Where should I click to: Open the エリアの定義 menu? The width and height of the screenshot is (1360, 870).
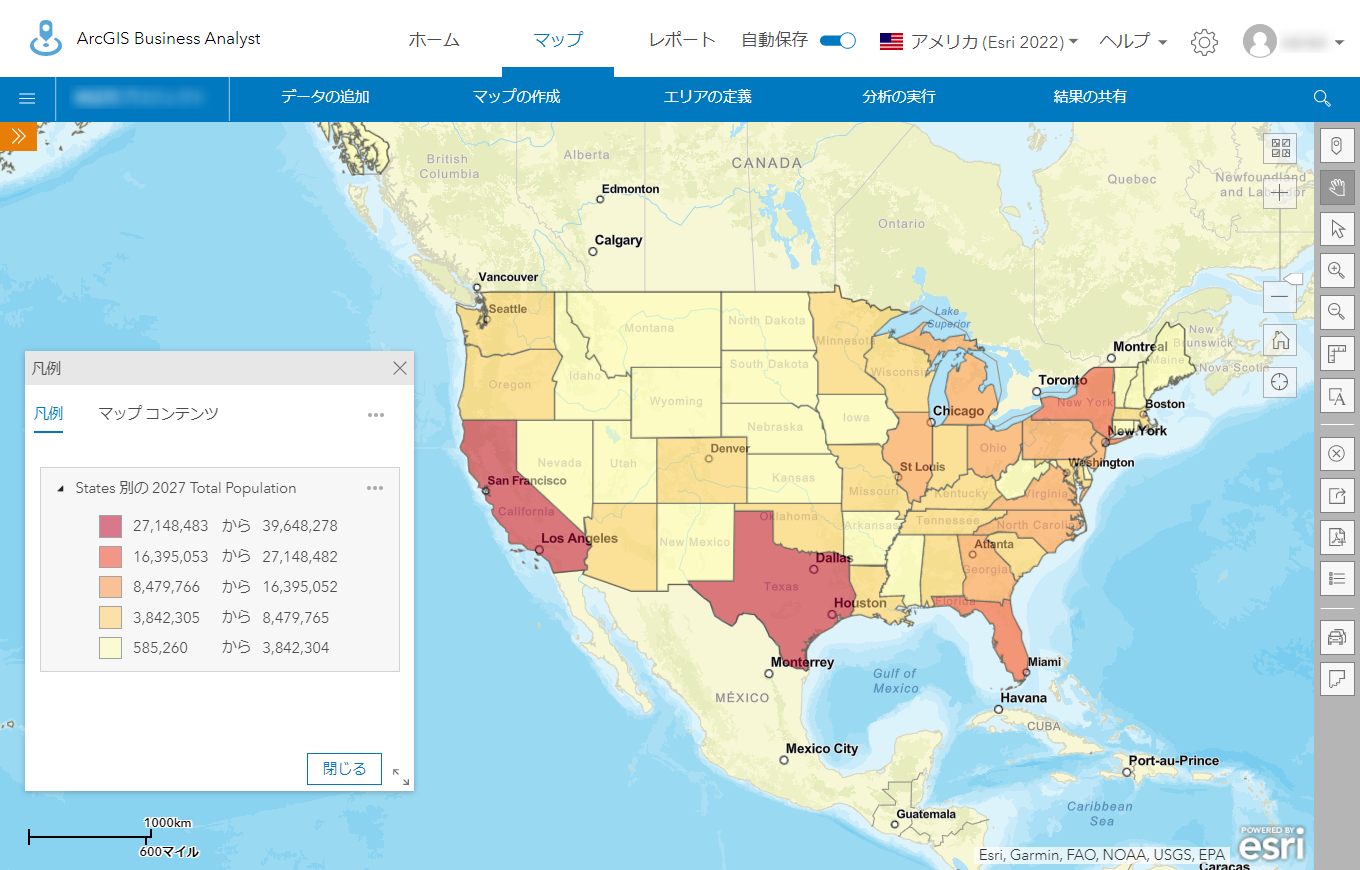pos(707,97)
